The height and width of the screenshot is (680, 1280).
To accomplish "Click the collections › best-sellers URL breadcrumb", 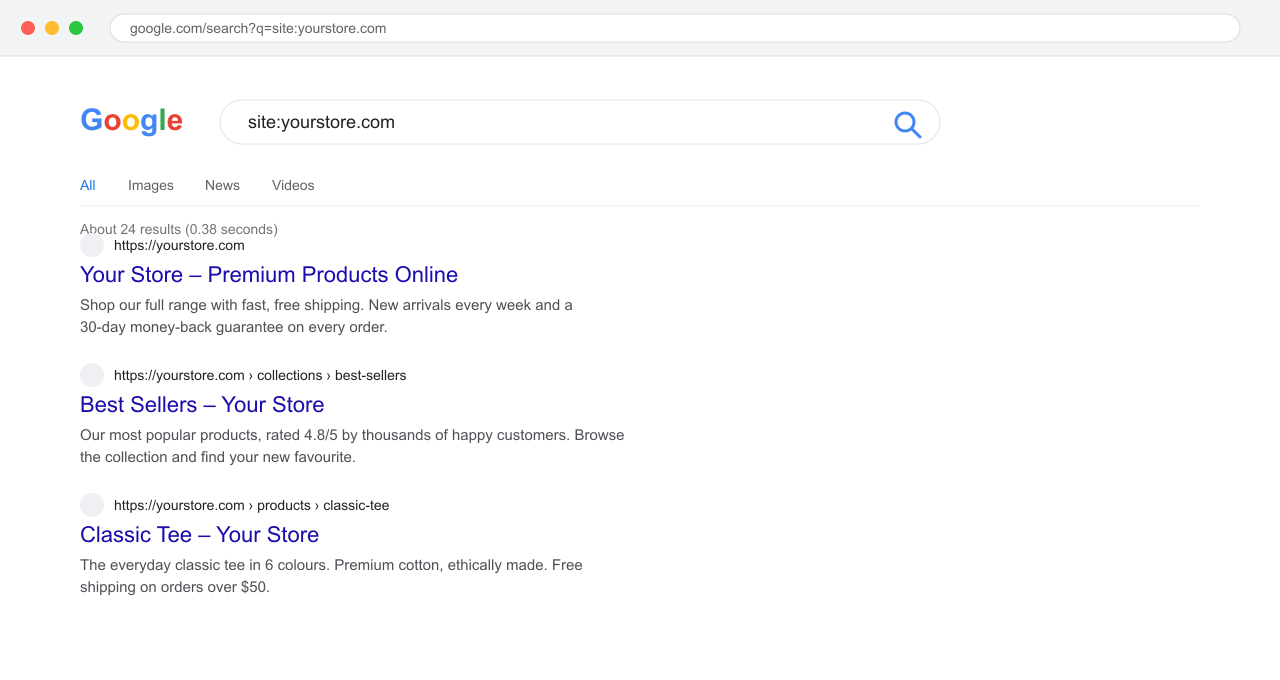I will (260, 375).
